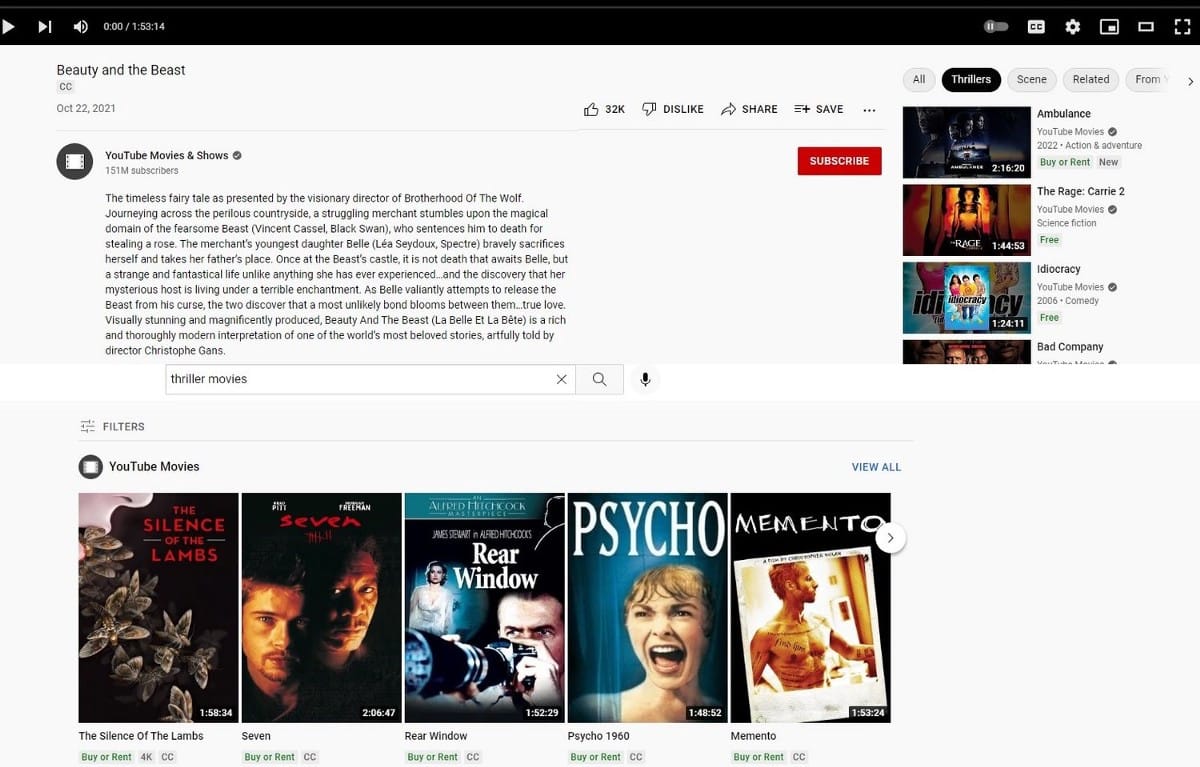1200x767 pixels.
Task: Toggle autoplay in the player bar
Action: click(996, 26)
